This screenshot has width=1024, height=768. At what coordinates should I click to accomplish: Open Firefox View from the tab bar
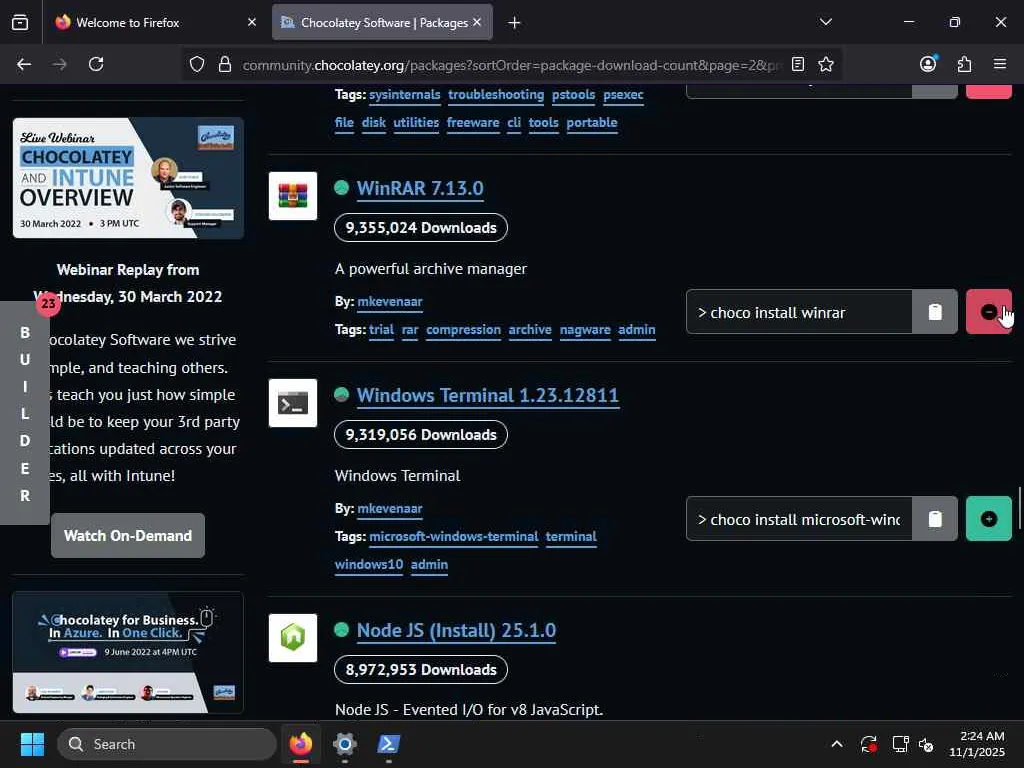pyautogui.click(x=20, y=22)
